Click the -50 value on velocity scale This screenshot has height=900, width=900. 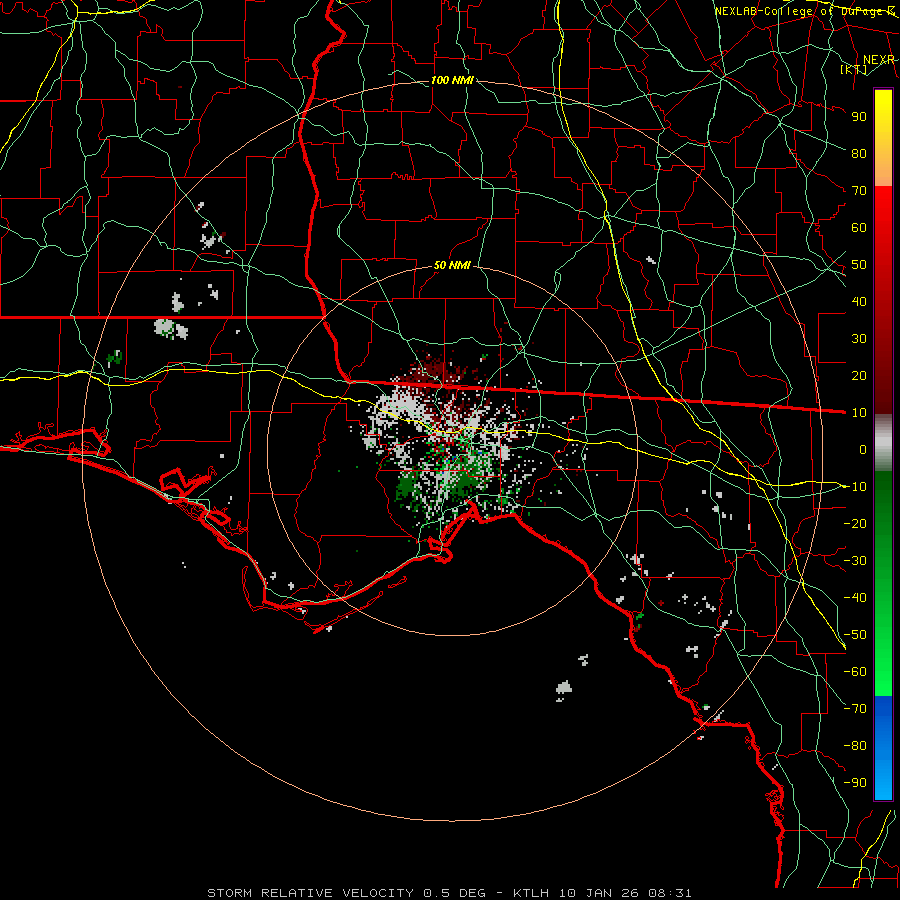(855, 635)
